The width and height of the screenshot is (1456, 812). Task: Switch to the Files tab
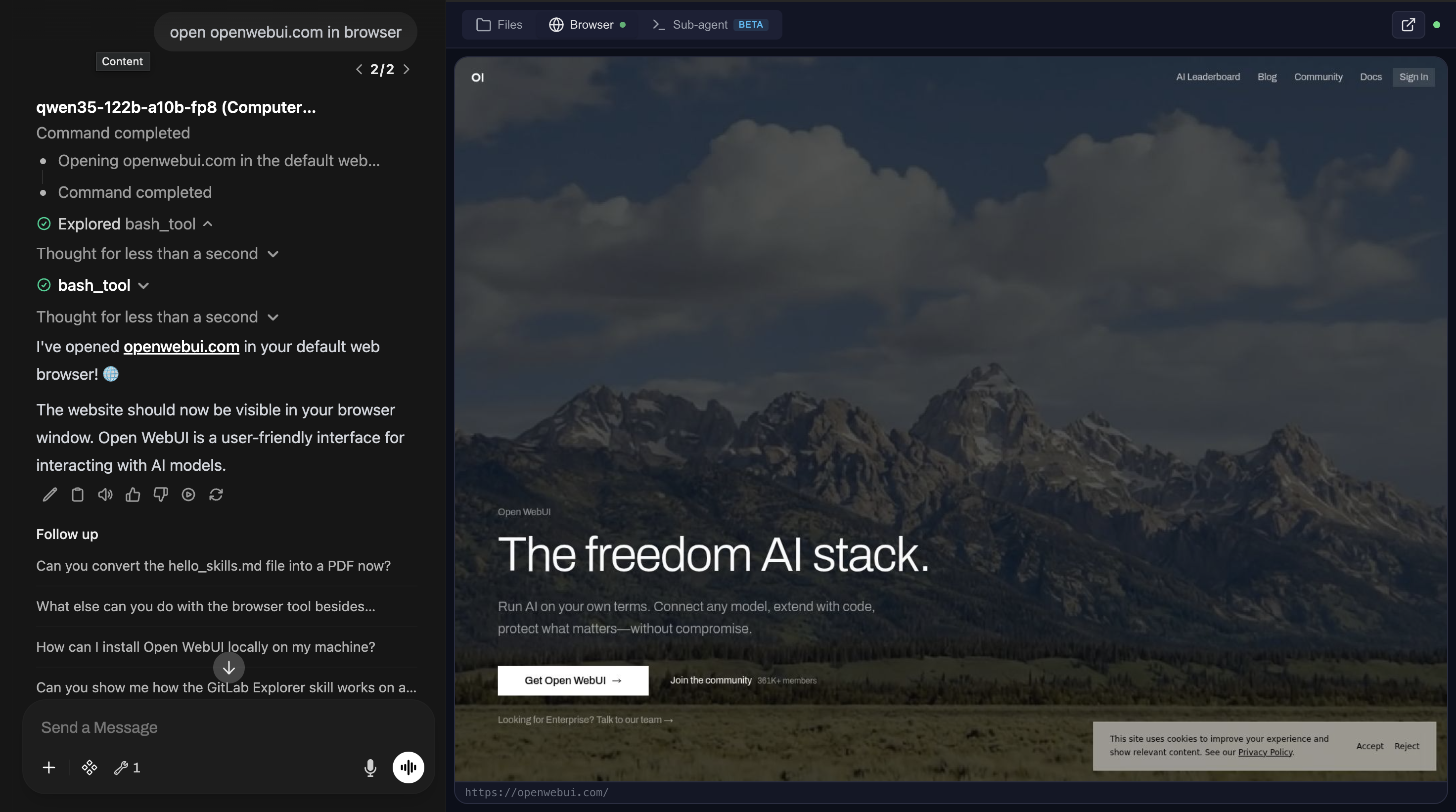click(x=499, y=24)
